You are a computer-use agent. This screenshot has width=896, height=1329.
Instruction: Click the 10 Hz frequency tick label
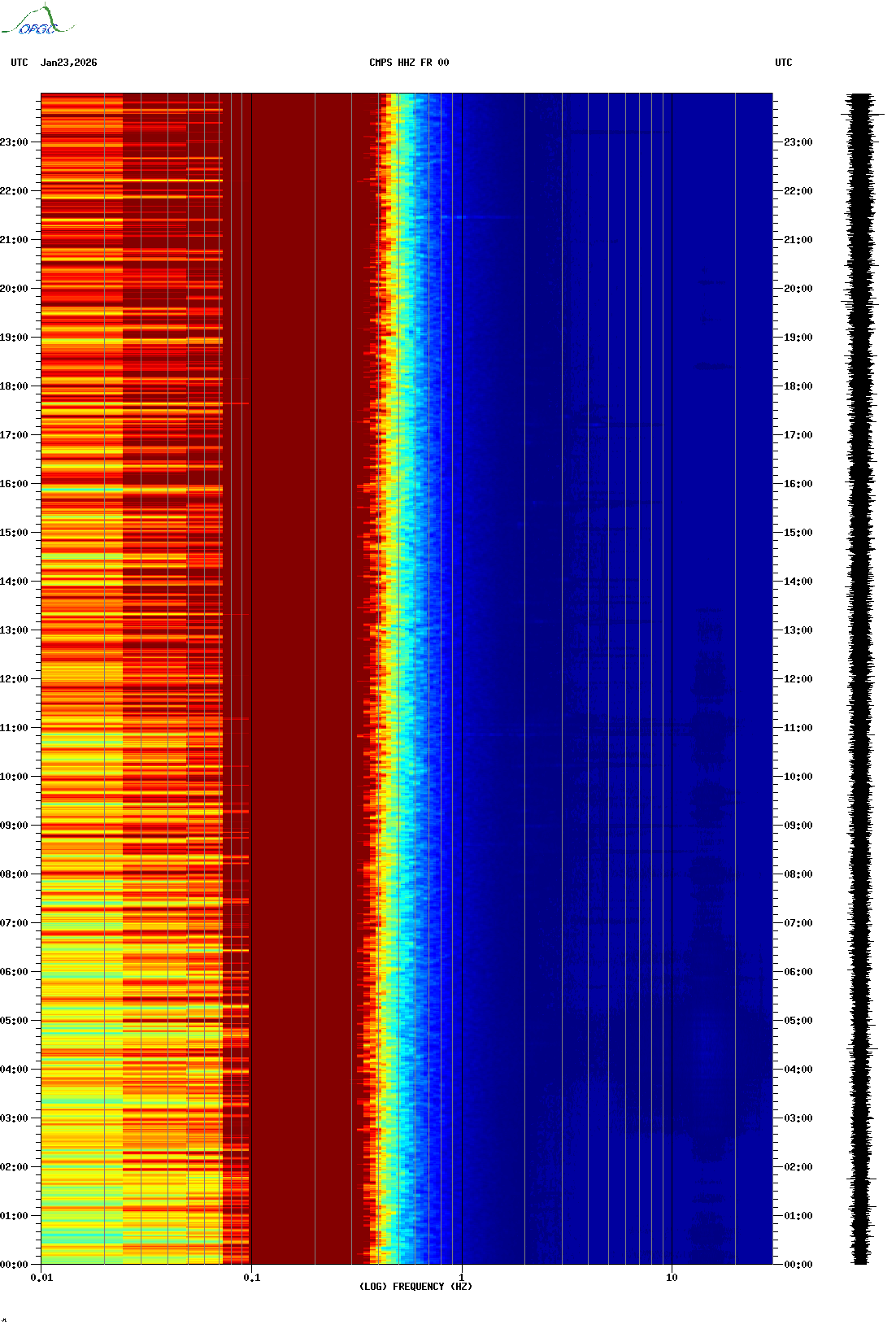click(672, 1278)
